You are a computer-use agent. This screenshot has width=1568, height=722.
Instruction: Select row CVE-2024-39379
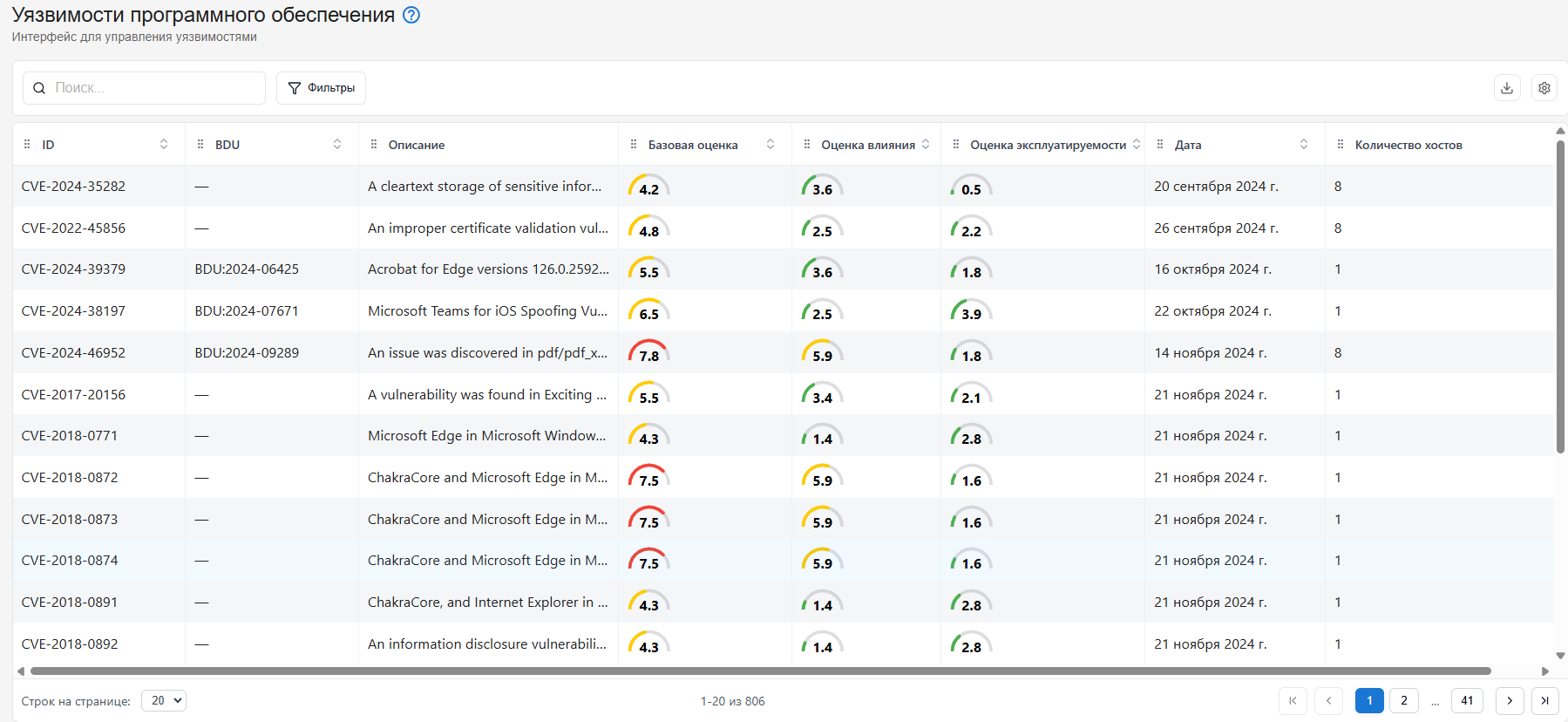[x=783, y=269]
